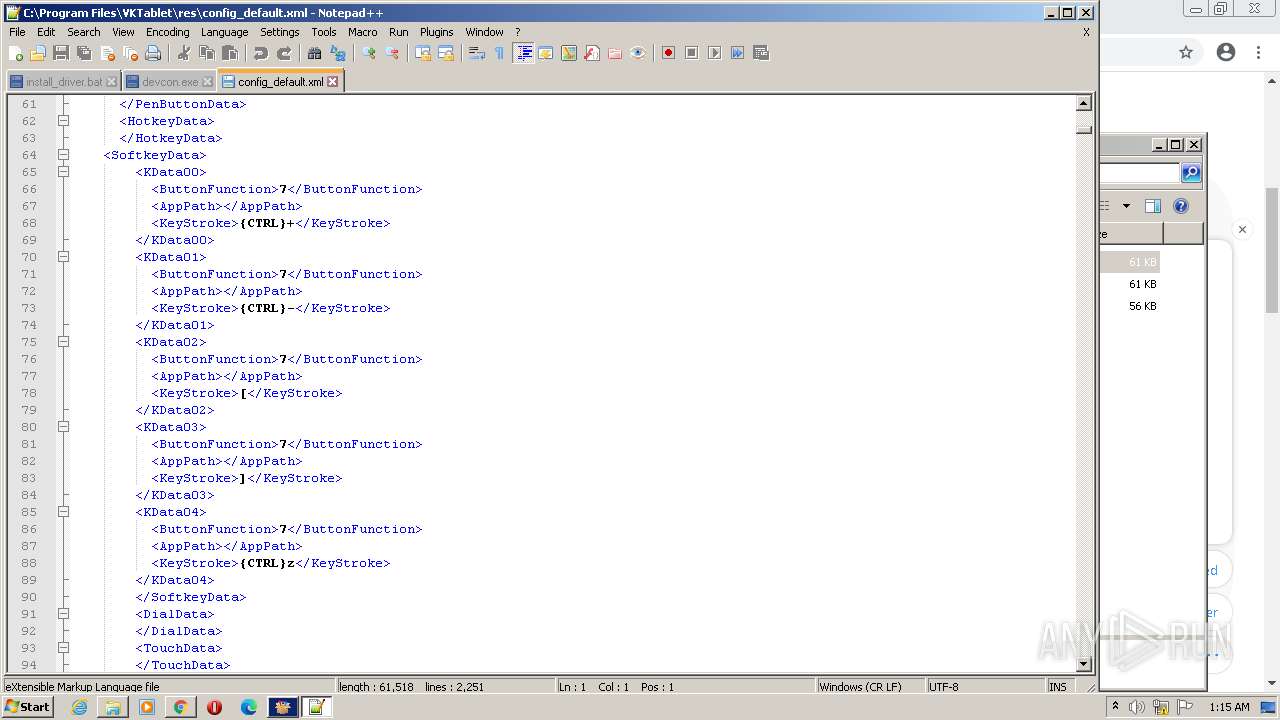Click the Redo toolbar icon

pyautogui.click(x=283, y=53)
